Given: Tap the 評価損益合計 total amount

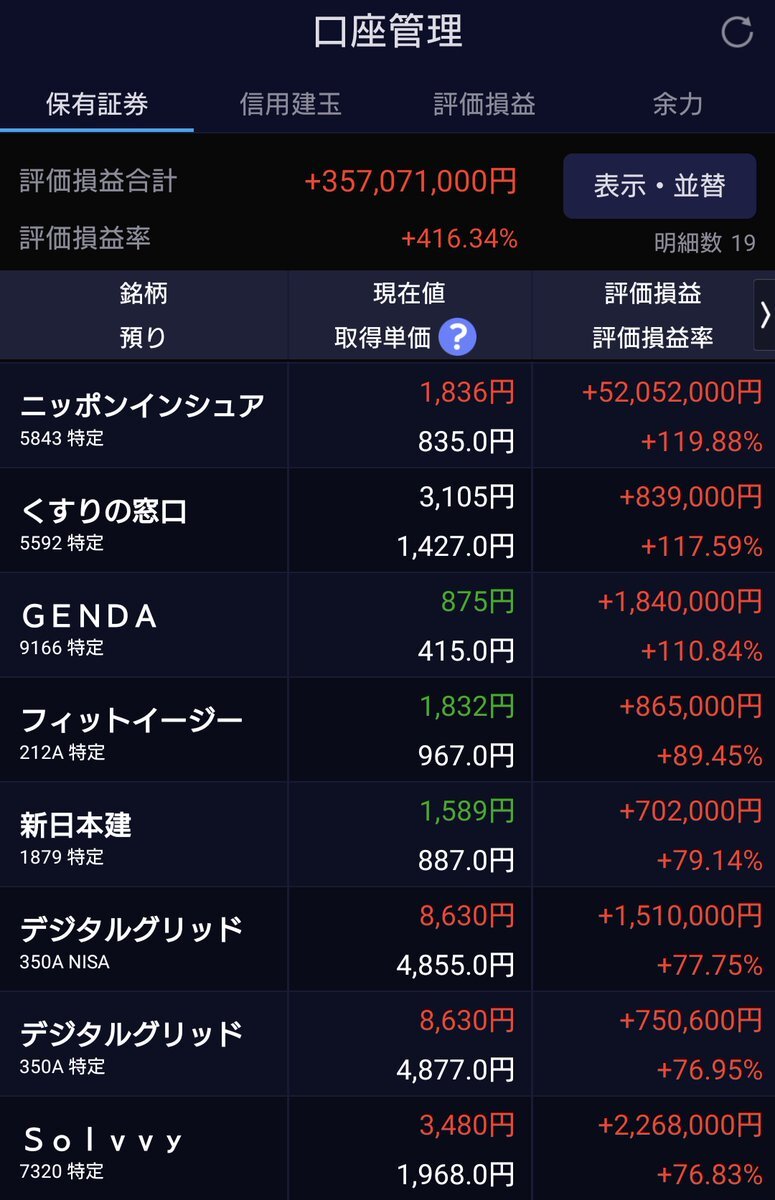Looking at the screenshot, I should tap(411, 181).
